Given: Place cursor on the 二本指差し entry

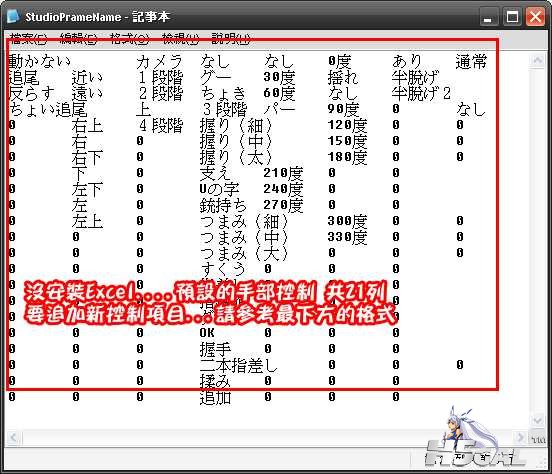Looking at the screenshot, I should (239, 366).
